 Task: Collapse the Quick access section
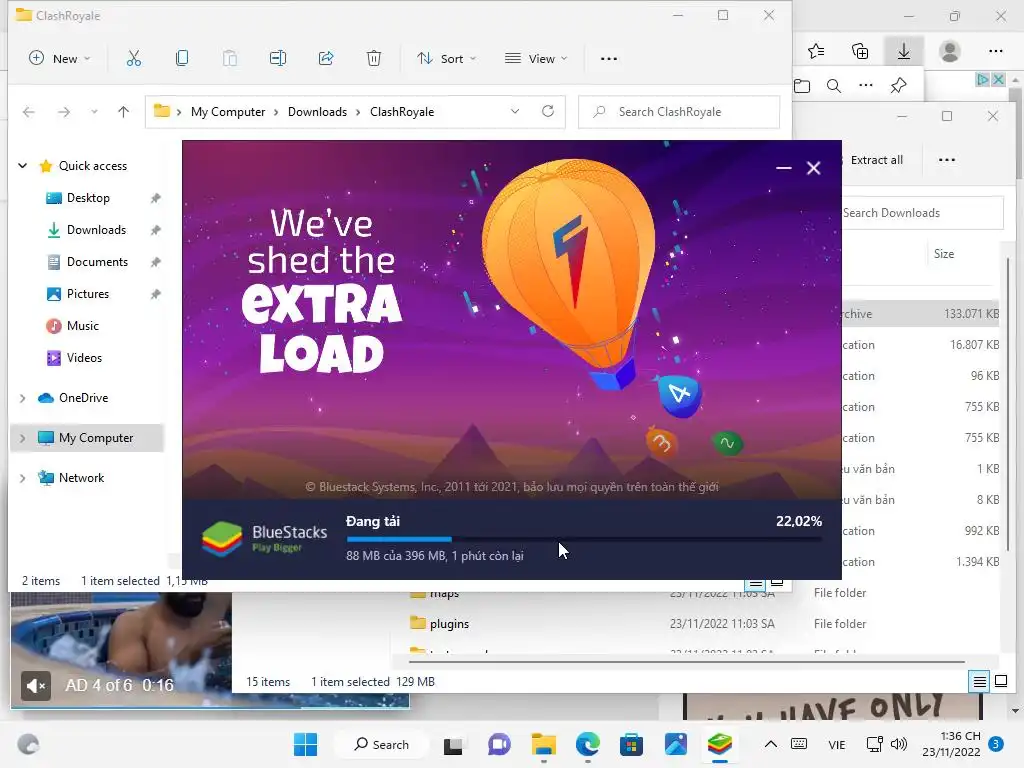pyautogui.click(x=23, y=166)
